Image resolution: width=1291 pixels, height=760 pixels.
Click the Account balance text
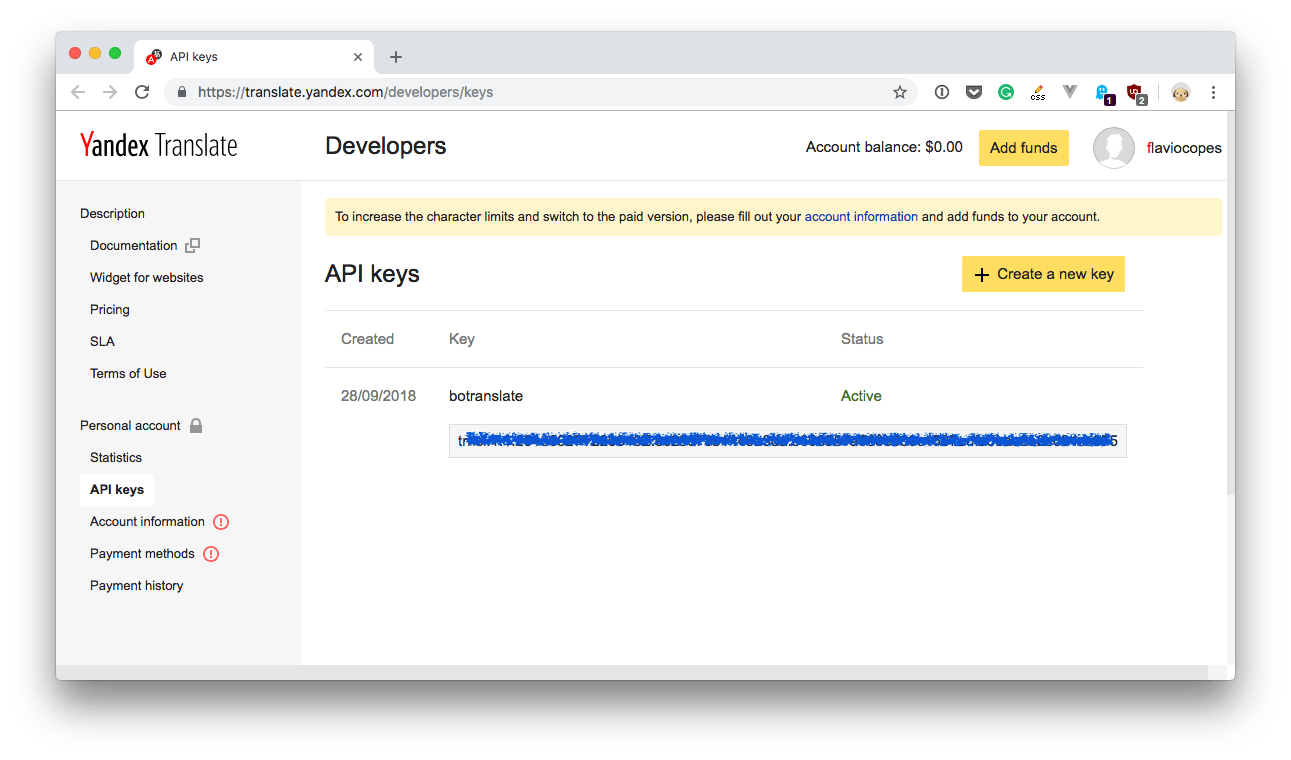coord(884,147)
